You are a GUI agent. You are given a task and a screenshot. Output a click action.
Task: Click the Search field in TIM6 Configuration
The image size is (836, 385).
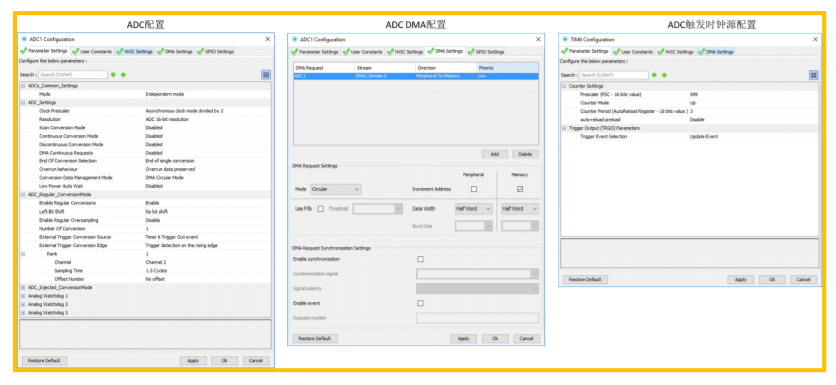coord(614,75)
